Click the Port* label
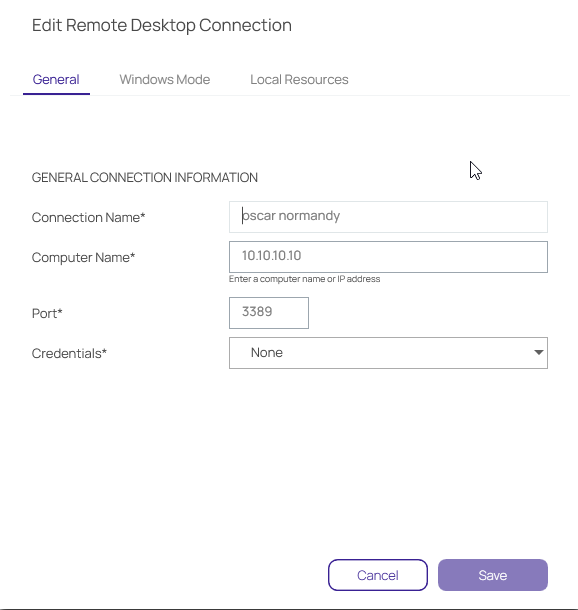 47,313
